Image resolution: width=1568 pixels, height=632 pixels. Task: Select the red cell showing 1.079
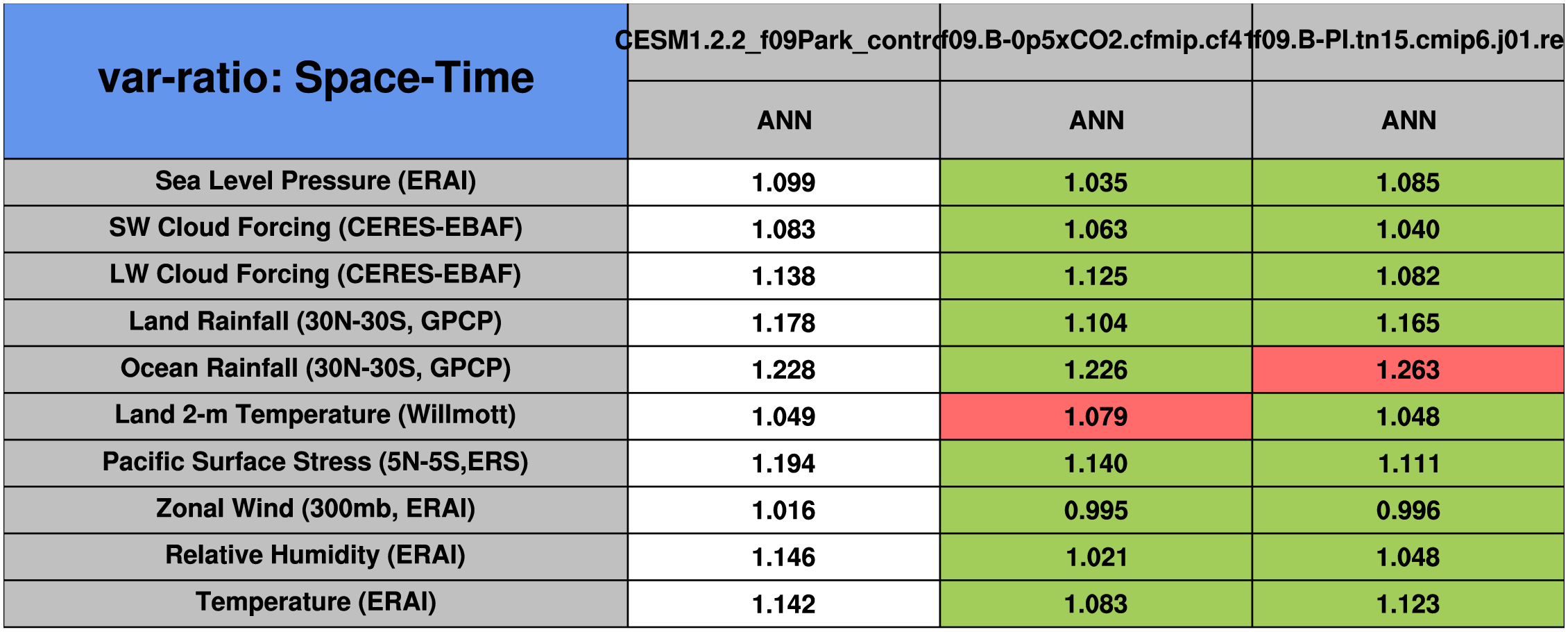click(x=1096, y=416)
